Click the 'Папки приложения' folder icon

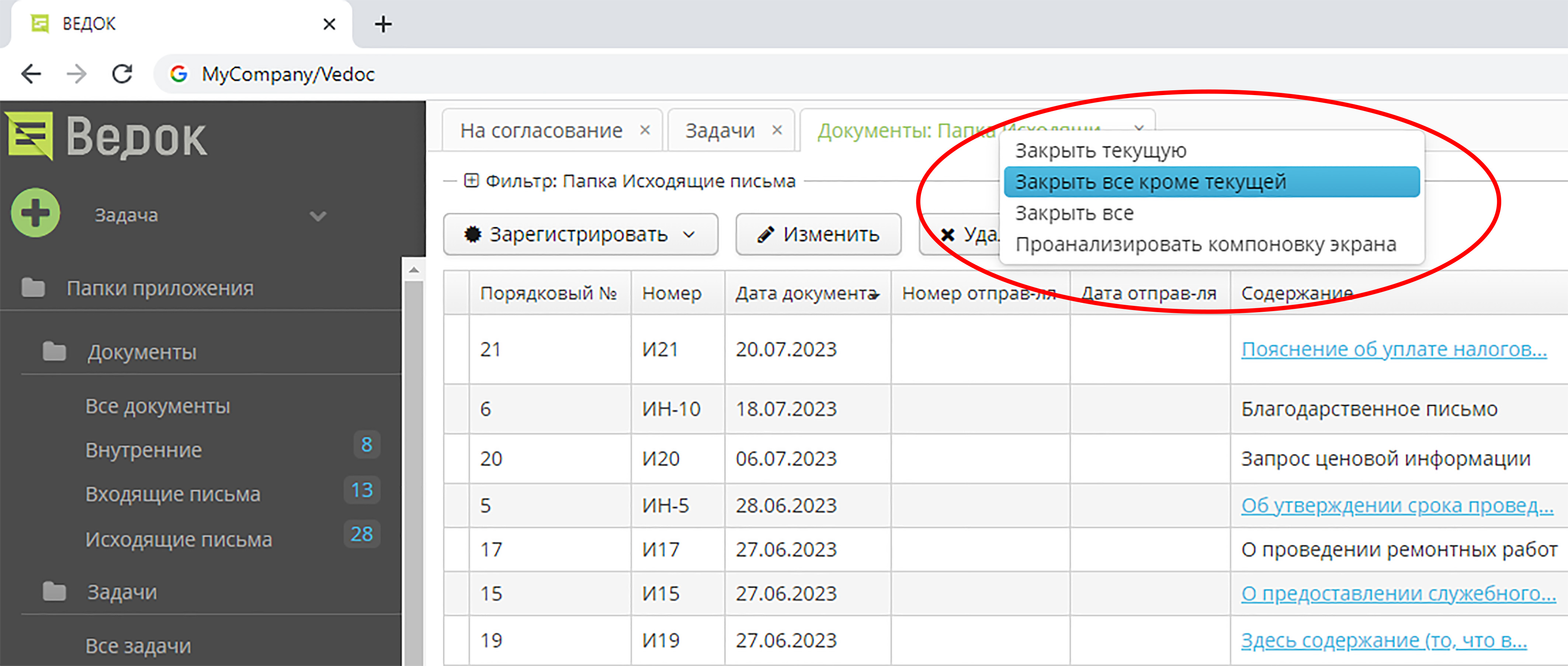[33, 288]
